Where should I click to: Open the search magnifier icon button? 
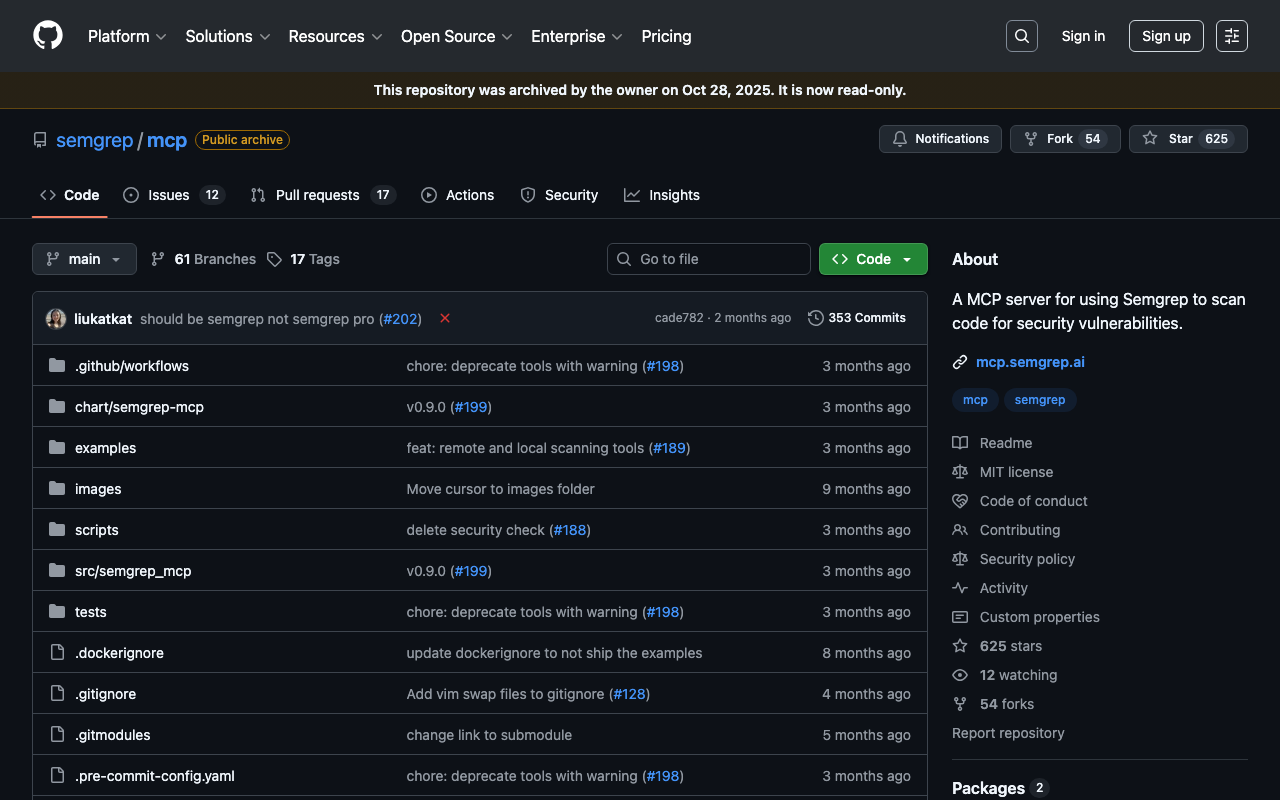click(1021, 36)
